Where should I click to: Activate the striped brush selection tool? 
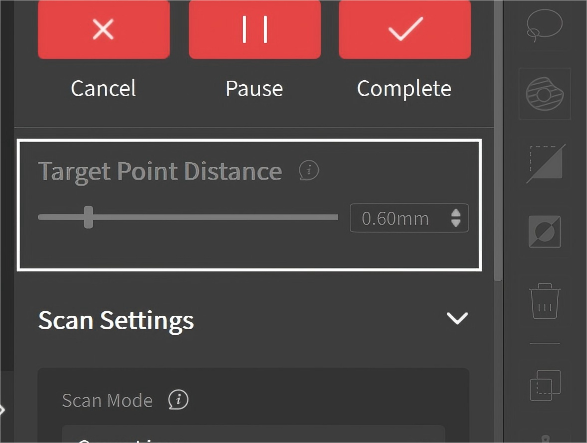coord(545,94)
